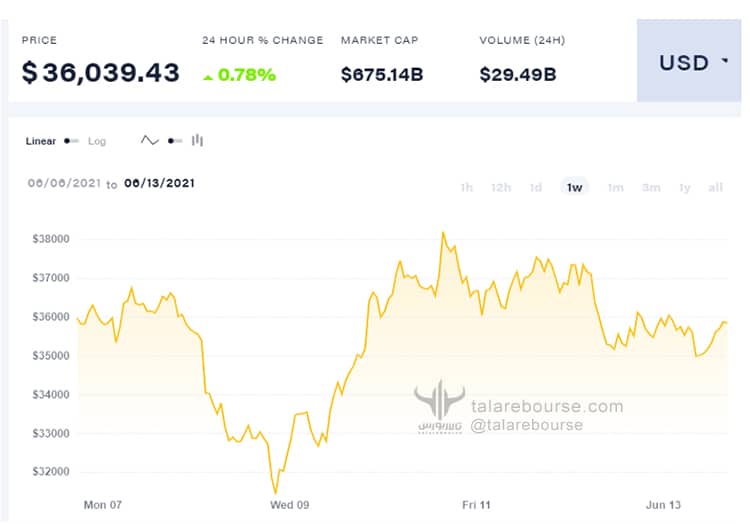
Task: Toggle the Linear/Log scale switch
Action: tap(71, 141)
